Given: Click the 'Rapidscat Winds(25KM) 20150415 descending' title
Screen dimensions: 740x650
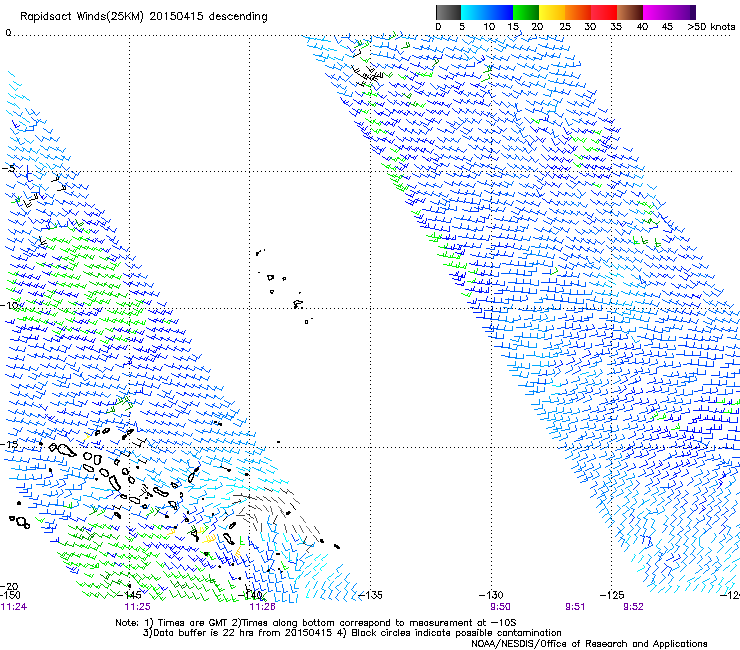Looking at the screenshot, I should (x=143, y=17).
